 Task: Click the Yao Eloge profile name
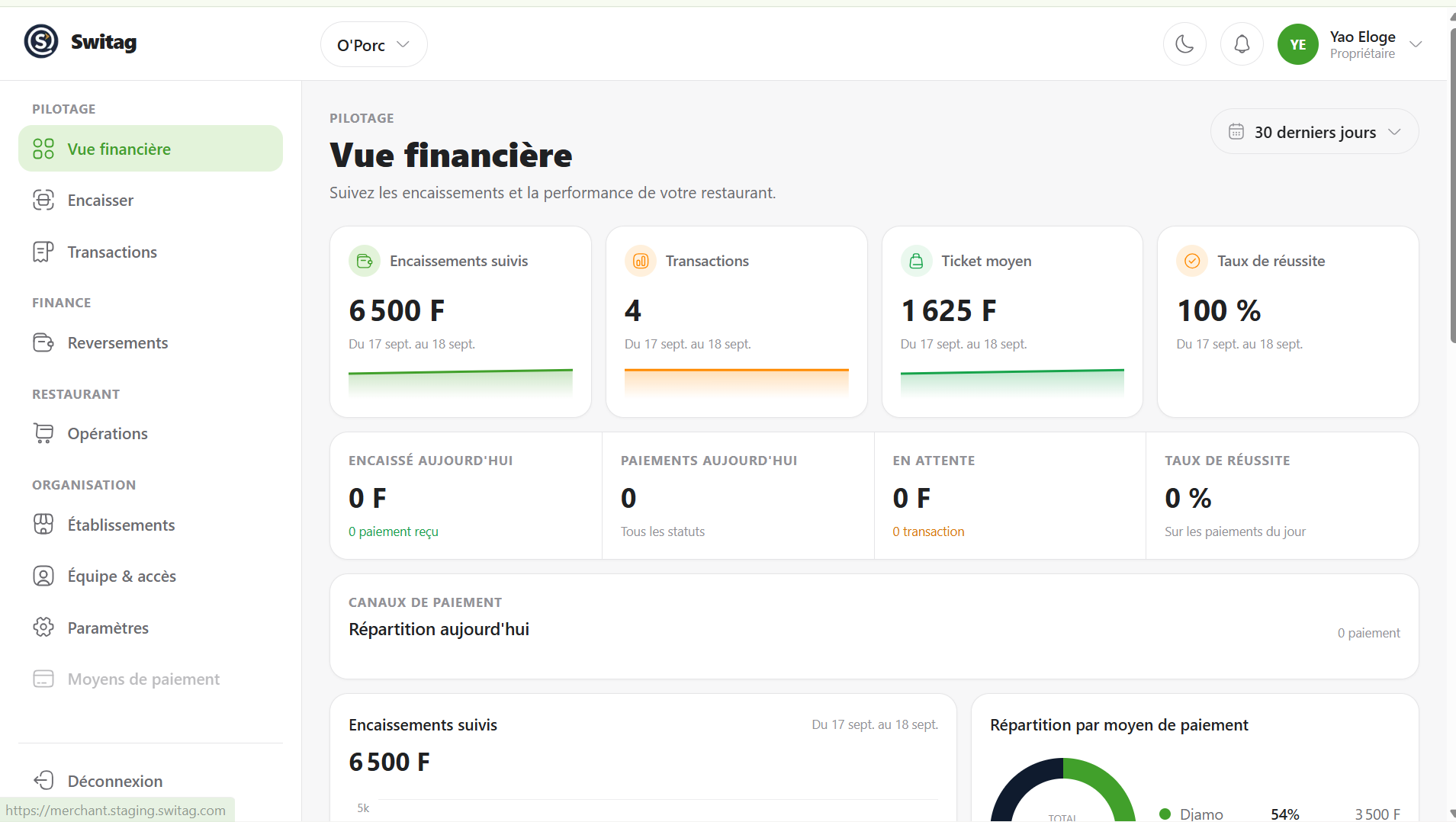click(1362, 37)
